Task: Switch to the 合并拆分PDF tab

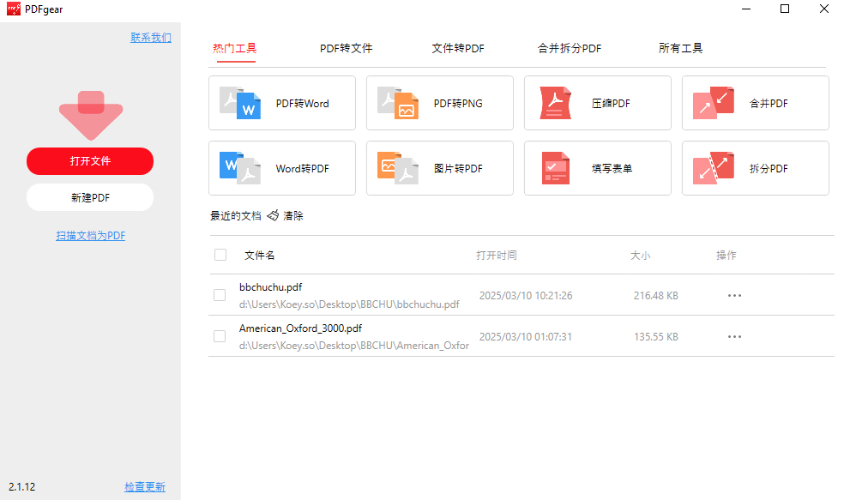Action: [x=569, y=48]
